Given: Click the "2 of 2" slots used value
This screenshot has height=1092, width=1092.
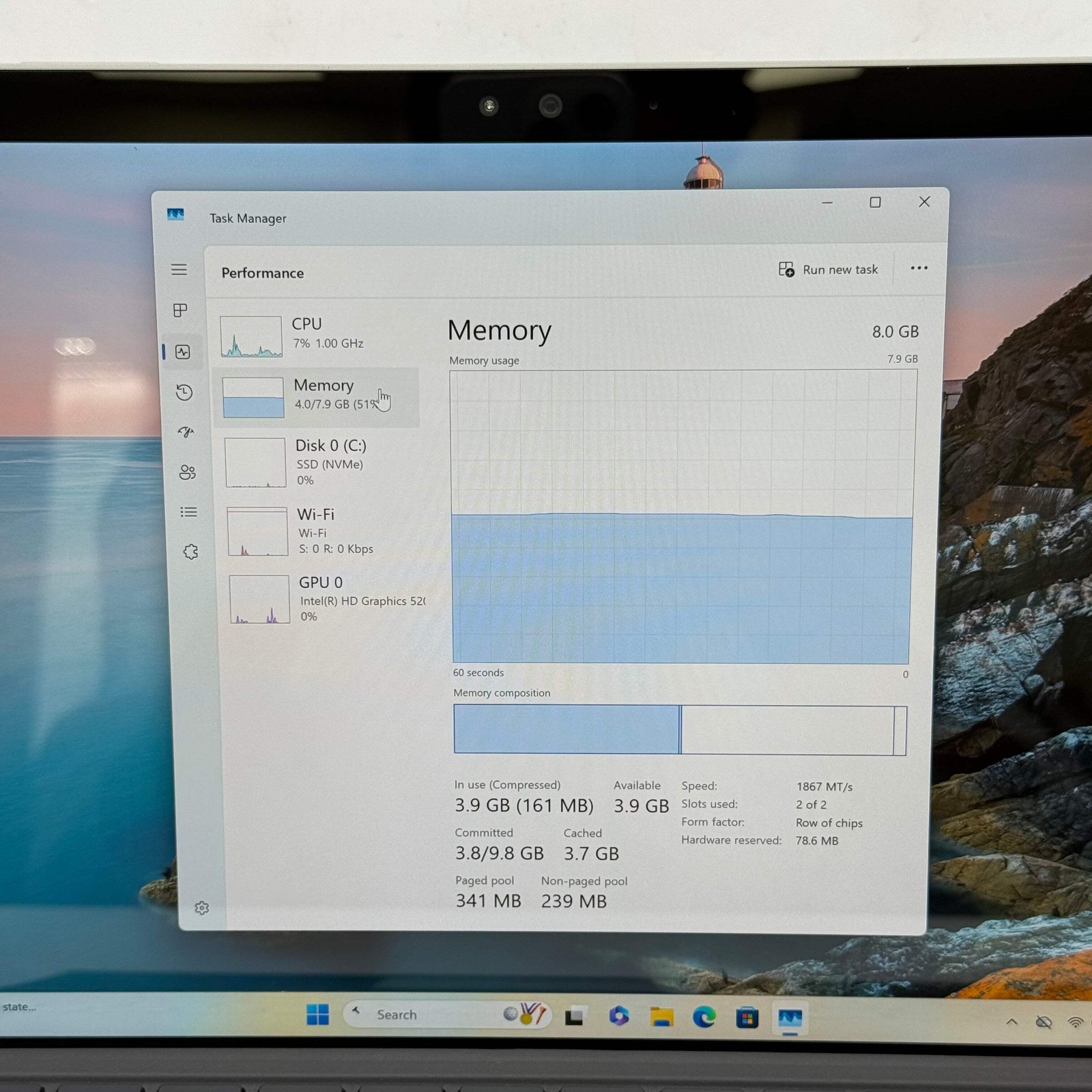Looking at the screenshot, I should (811, 805).
